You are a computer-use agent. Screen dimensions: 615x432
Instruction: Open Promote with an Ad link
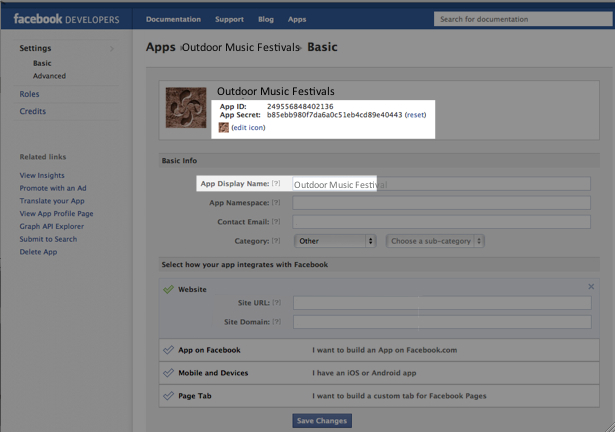pyautogui.click(x=53, y=188)
